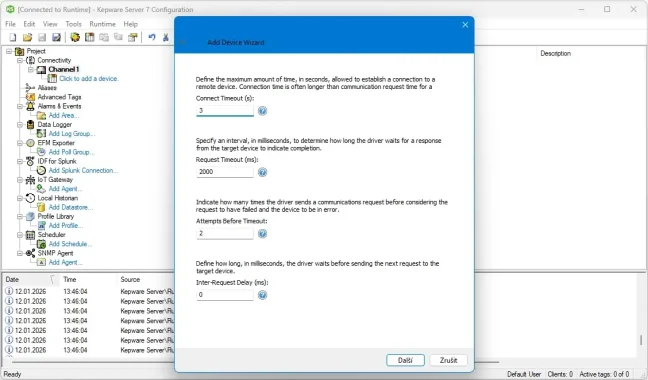Open the View menu
648x380 pixels.
pos(50,24)
